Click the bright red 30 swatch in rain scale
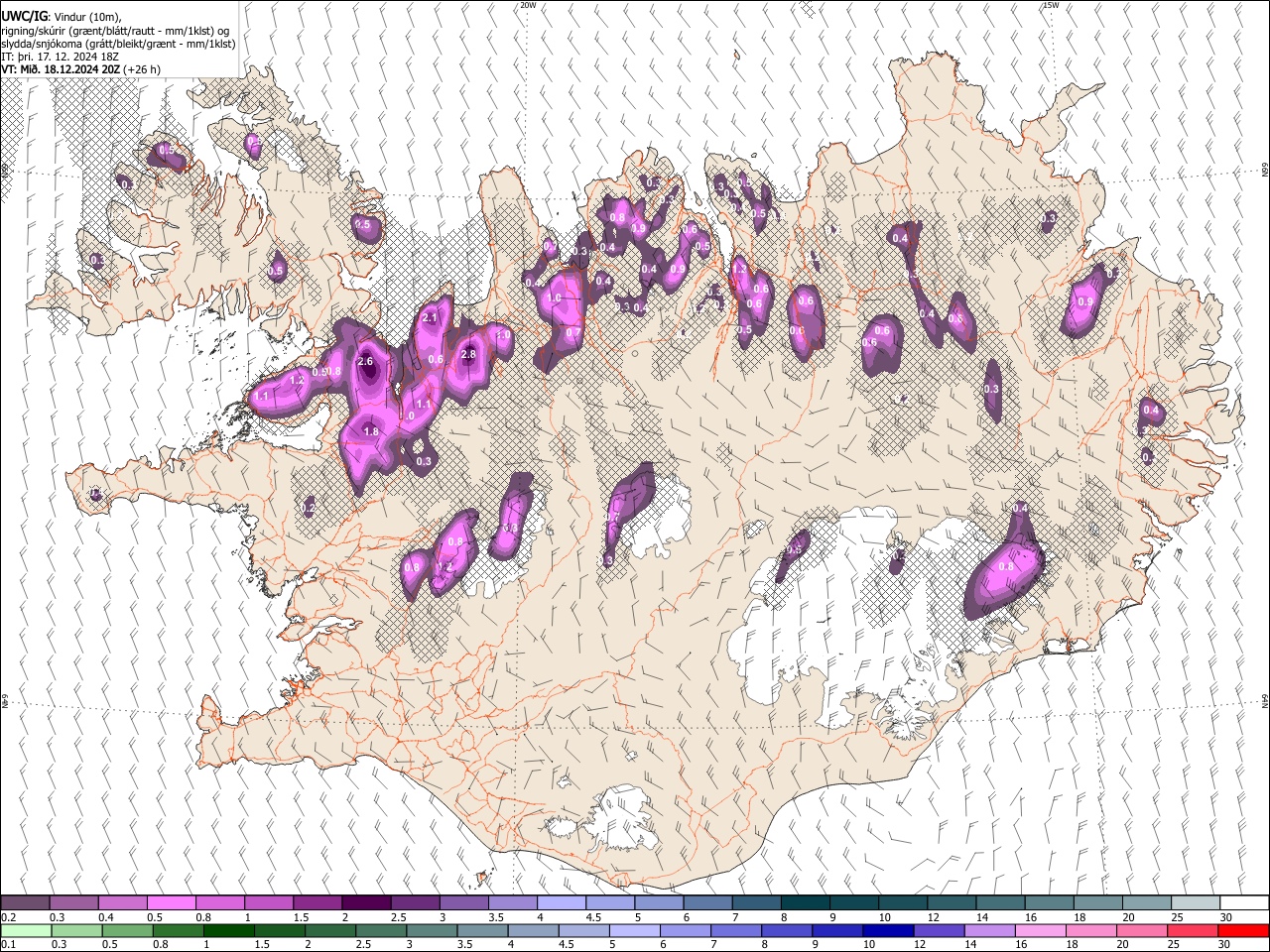This screenshot has width=1270, height=952. (x=1243, y=931)
